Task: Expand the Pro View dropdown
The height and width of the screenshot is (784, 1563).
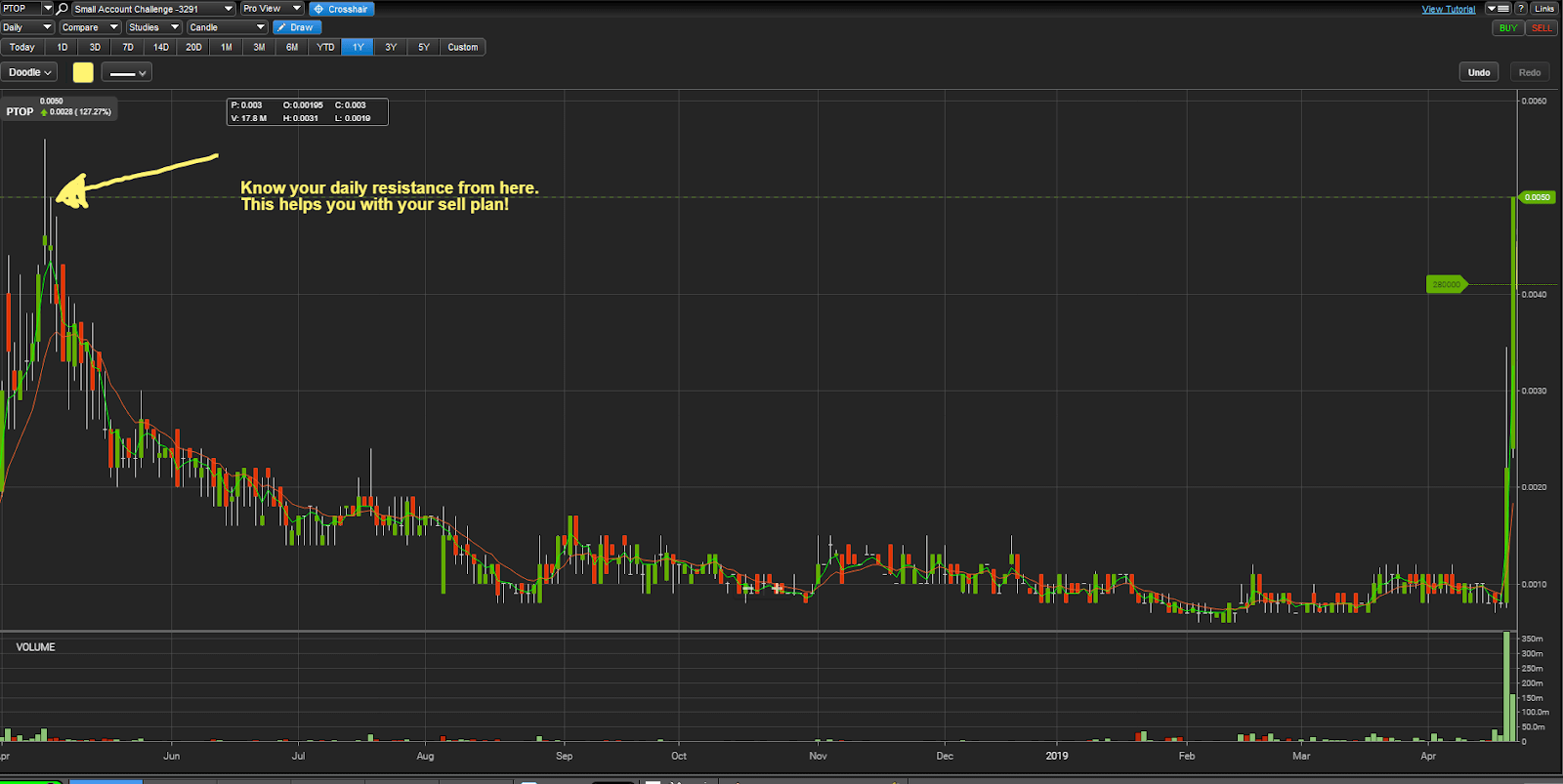Action: click(x=272, y=9)
